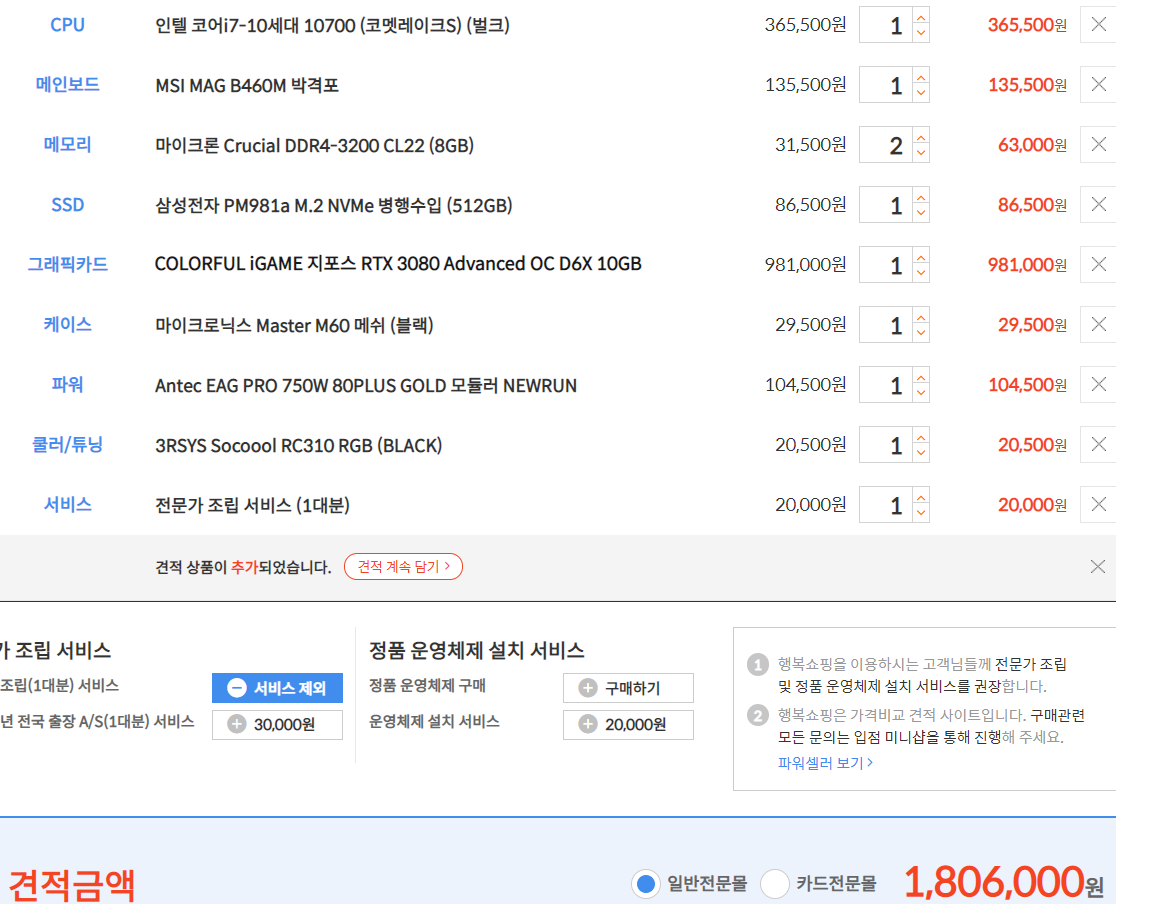Decrease graphics card quantity with down arrow

pyautogui.click(x=921, y=273)
